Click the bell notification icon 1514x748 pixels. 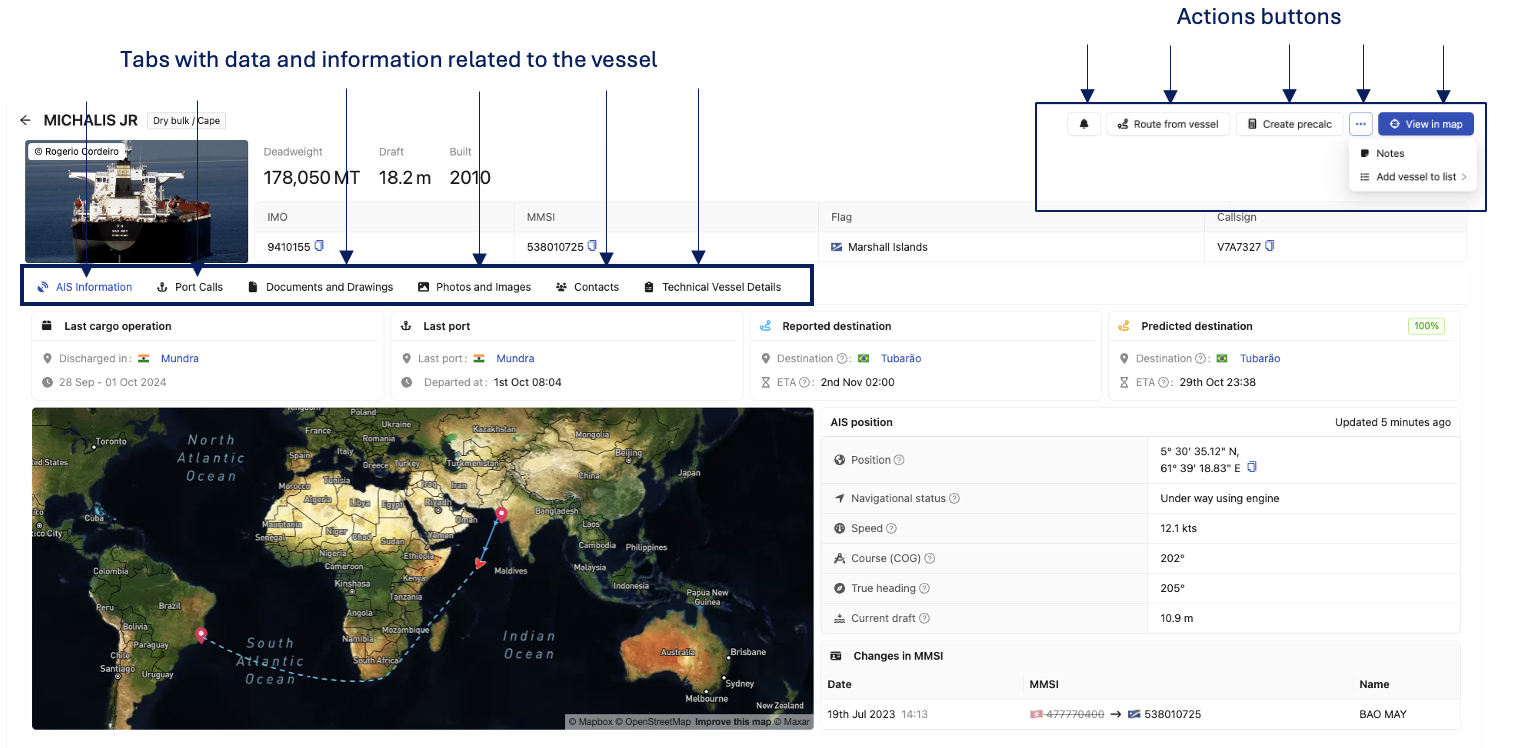pyautogui.click(x=1083, y=124)
